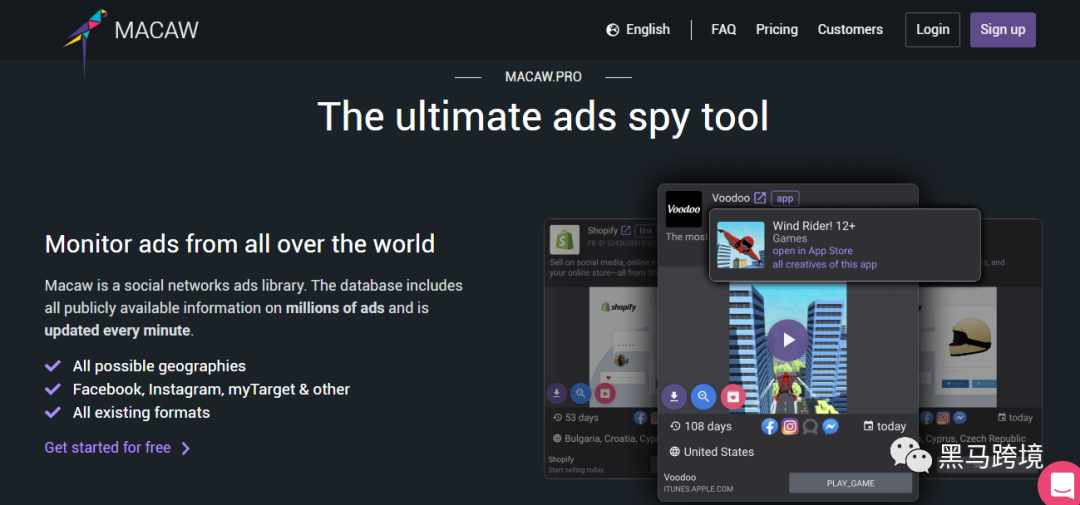The width and height of the screenshot is (1080, 505).
Task: Click download icon on Voodoo card
Action: coord(674,397)
